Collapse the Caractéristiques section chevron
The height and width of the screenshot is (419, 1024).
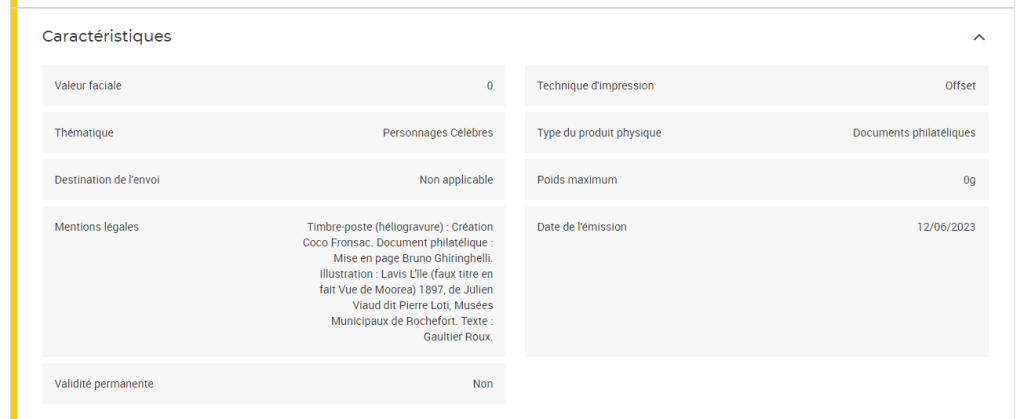[979, 37]
